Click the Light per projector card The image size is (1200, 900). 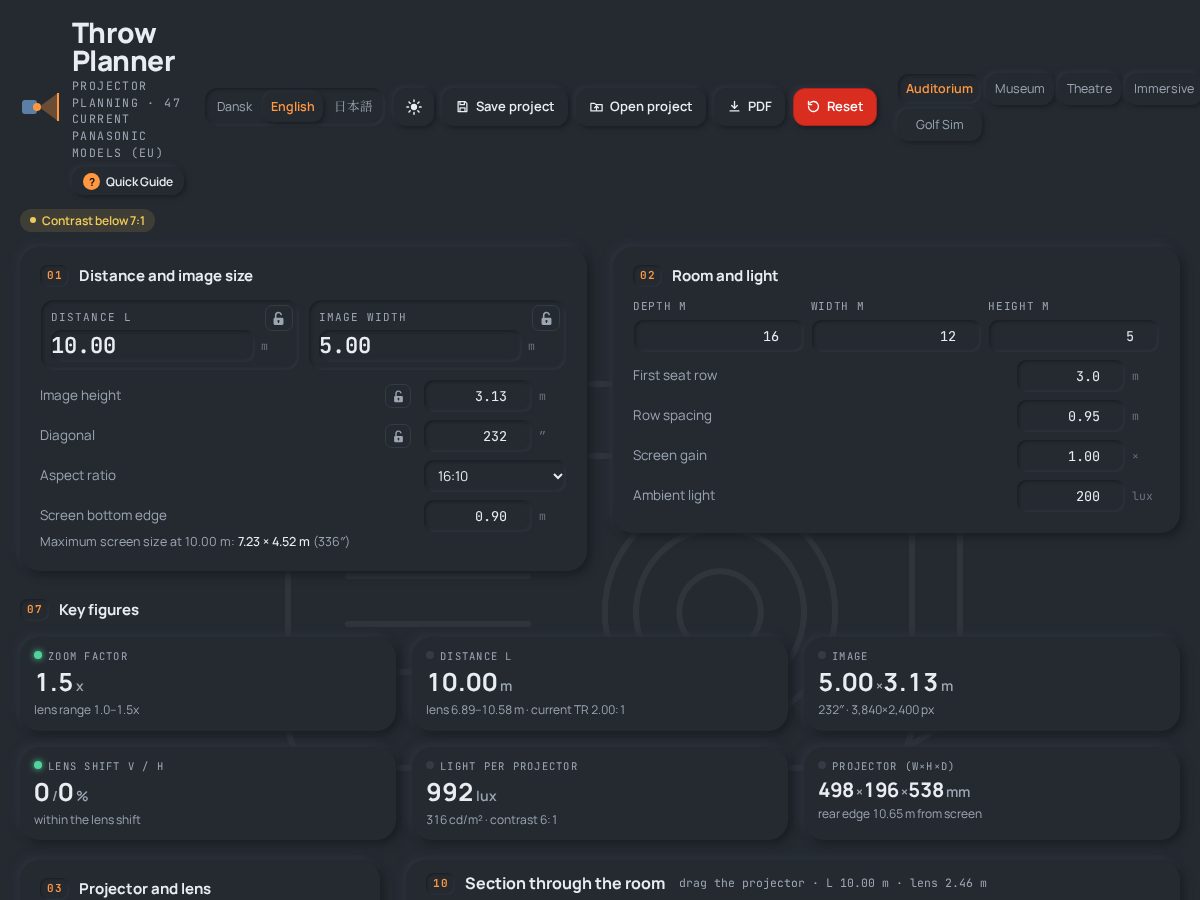pos(599,794)
